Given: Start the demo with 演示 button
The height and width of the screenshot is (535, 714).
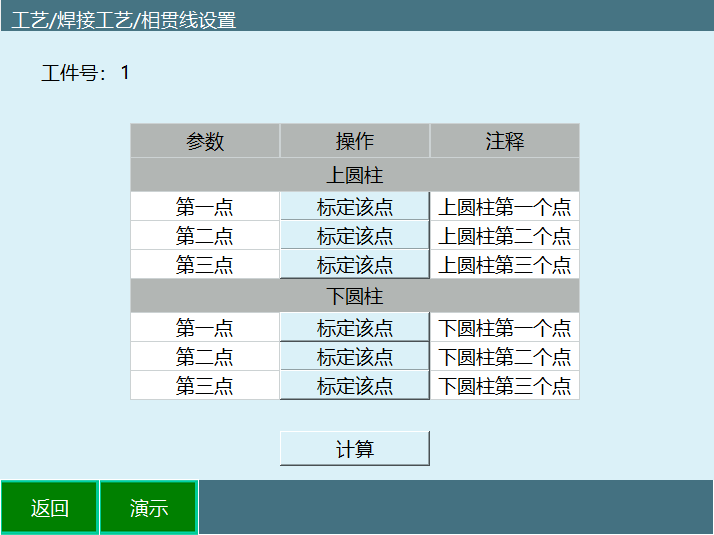Looking at the screenshot, I should 149,508.
